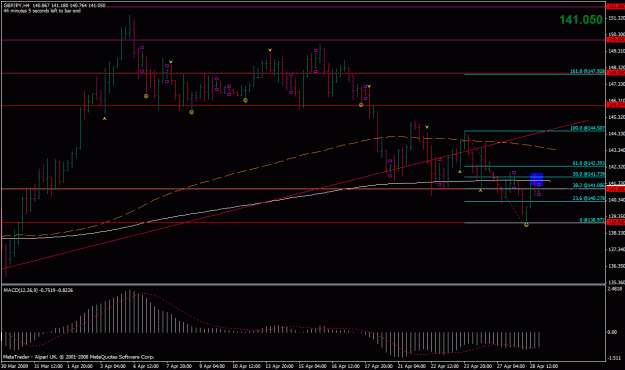Click the 17 Apr 20:00 time label
625x370 pixels.
(379, 366)
